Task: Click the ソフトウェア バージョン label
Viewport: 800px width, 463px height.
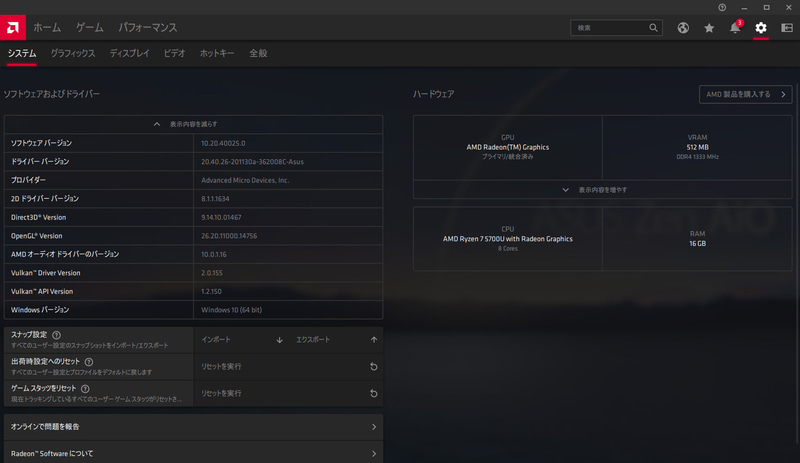Action: point(41,143)
